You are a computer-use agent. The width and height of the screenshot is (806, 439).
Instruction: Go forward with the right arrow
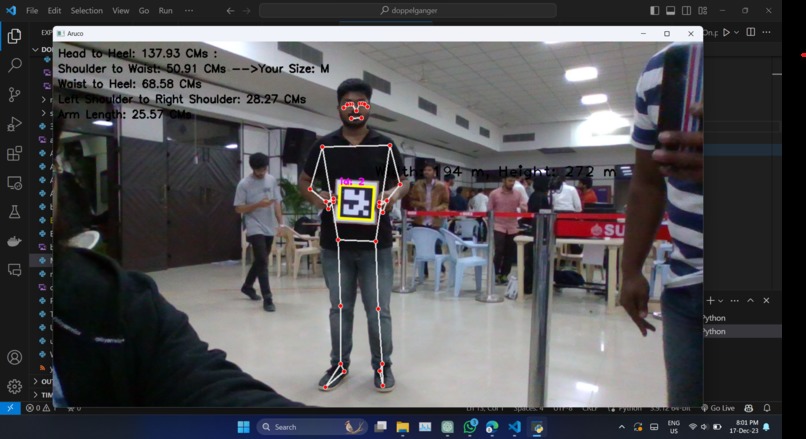(246, 10)
